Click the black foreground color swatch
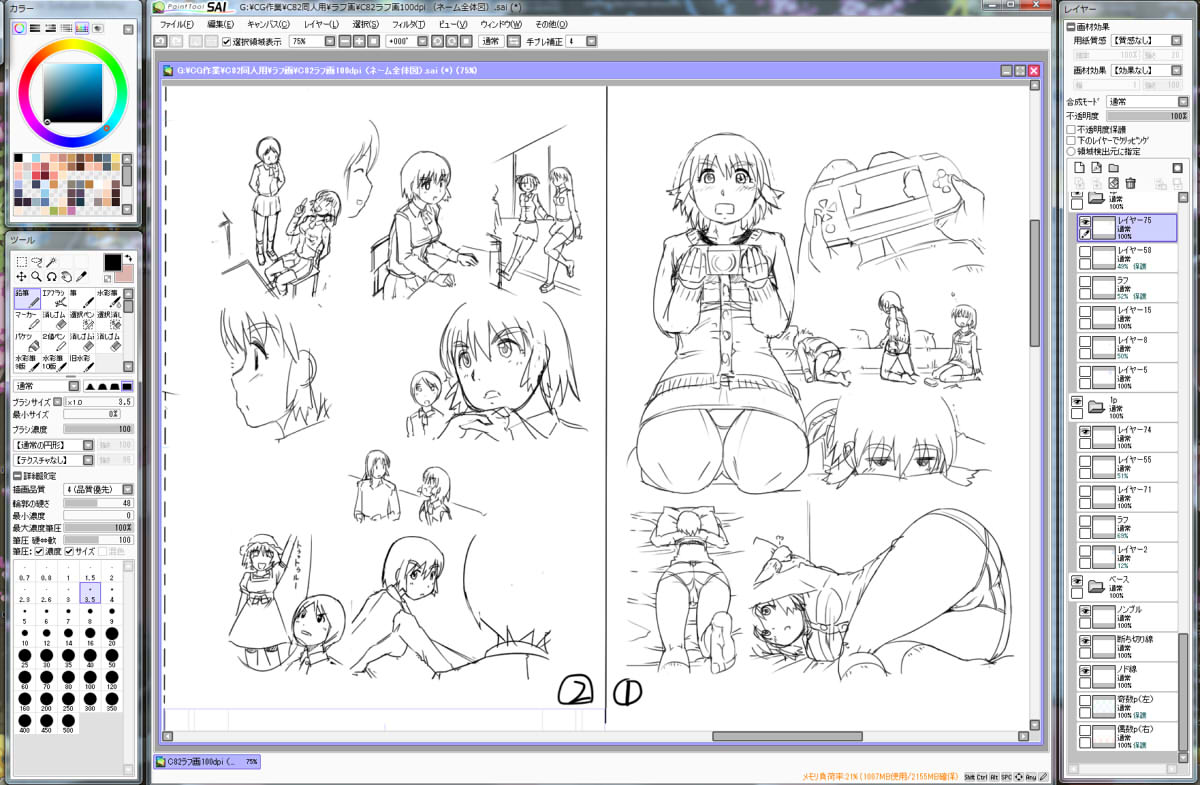 [113, 261]
